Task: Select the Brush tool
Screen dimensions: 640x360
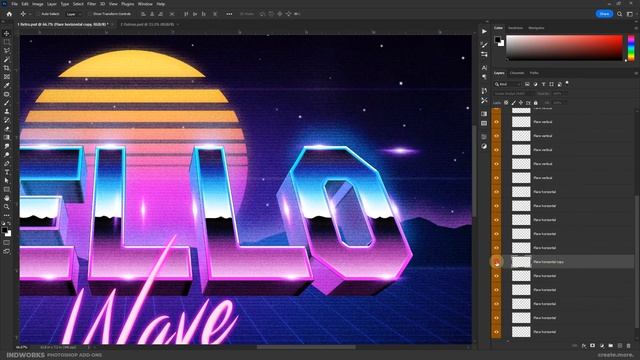Action: click(7, 103)
